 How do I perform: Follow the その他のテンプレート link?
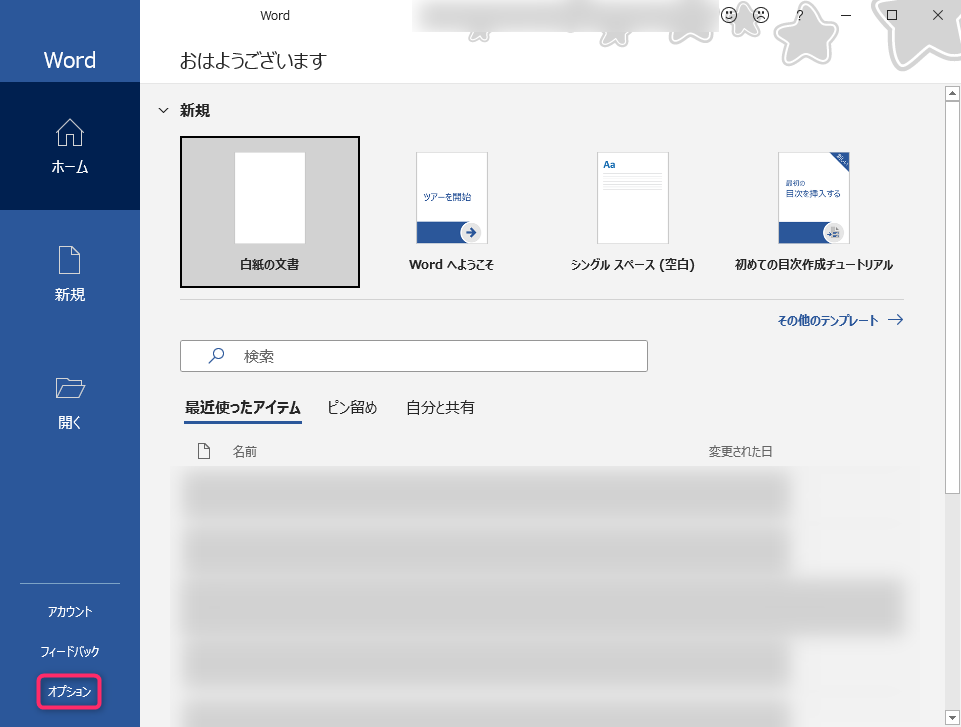(x=840, y=321)
